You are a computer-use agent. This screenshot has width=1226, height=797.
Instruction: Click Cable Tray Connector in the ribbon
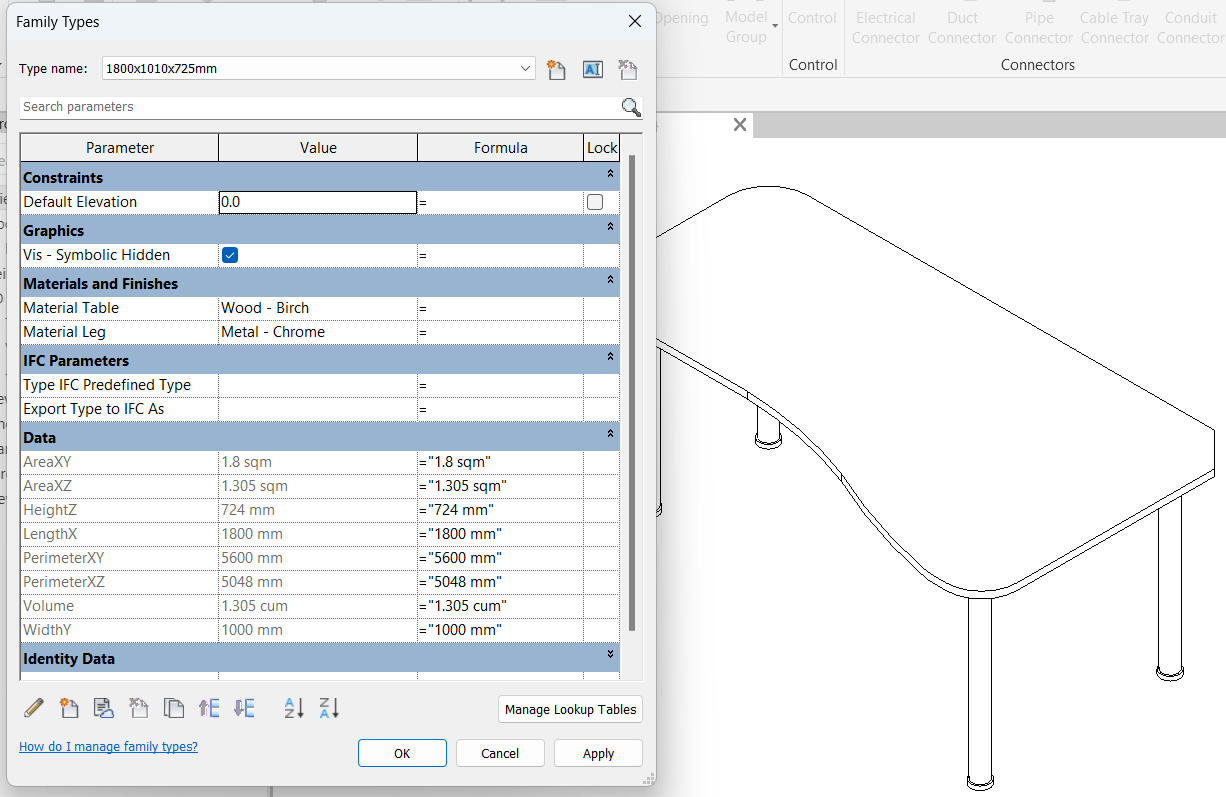(x=1114, y=28)
